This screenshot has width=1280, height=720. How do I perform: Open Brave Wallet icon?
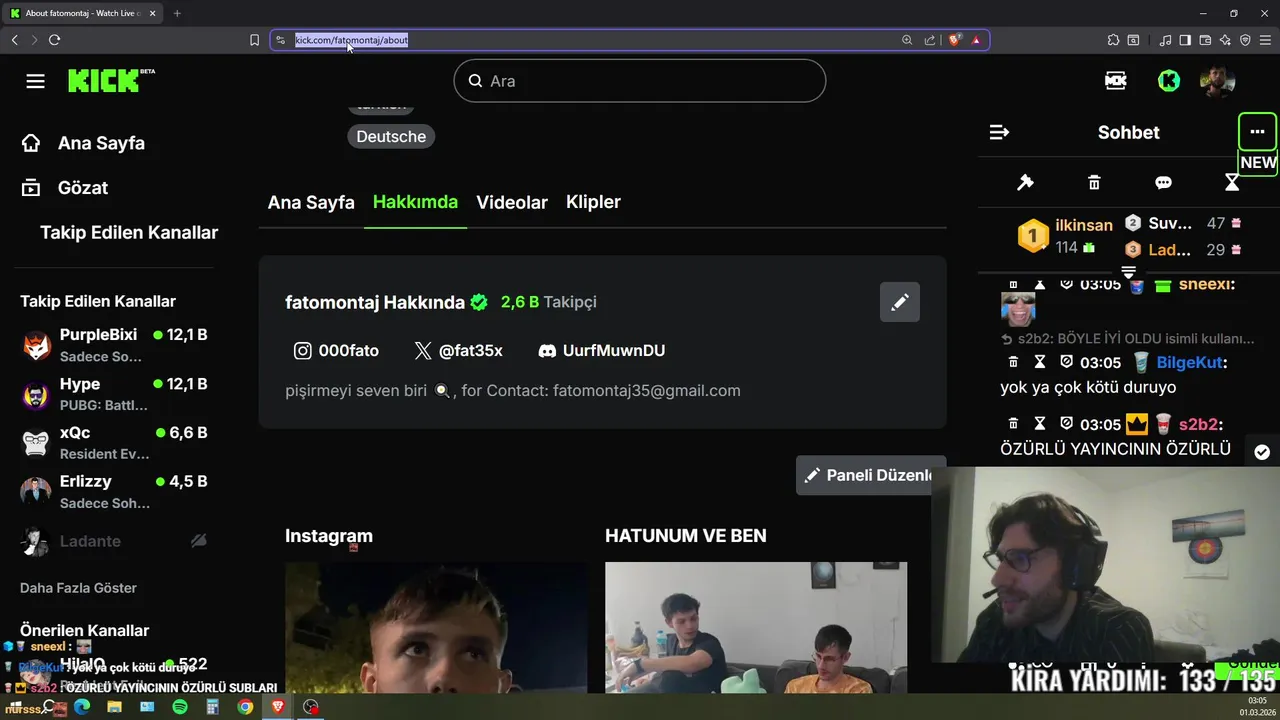click(1205, 40)
